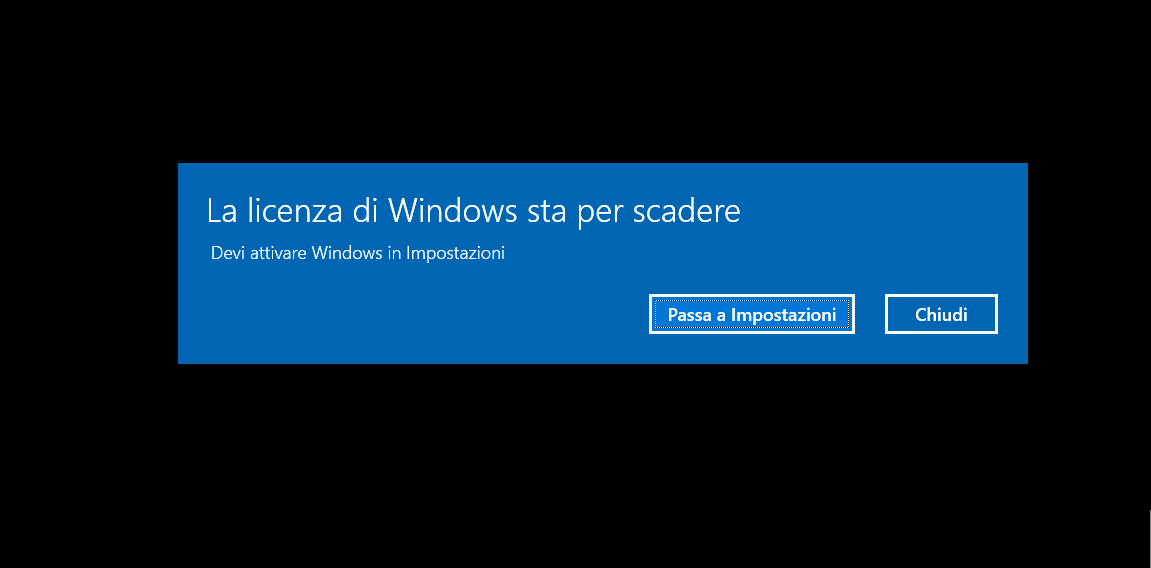This screenshot has height=568, width=1151.
Task: Click the "Passa a Impostazioni" button
Action: tap(752, 314)
